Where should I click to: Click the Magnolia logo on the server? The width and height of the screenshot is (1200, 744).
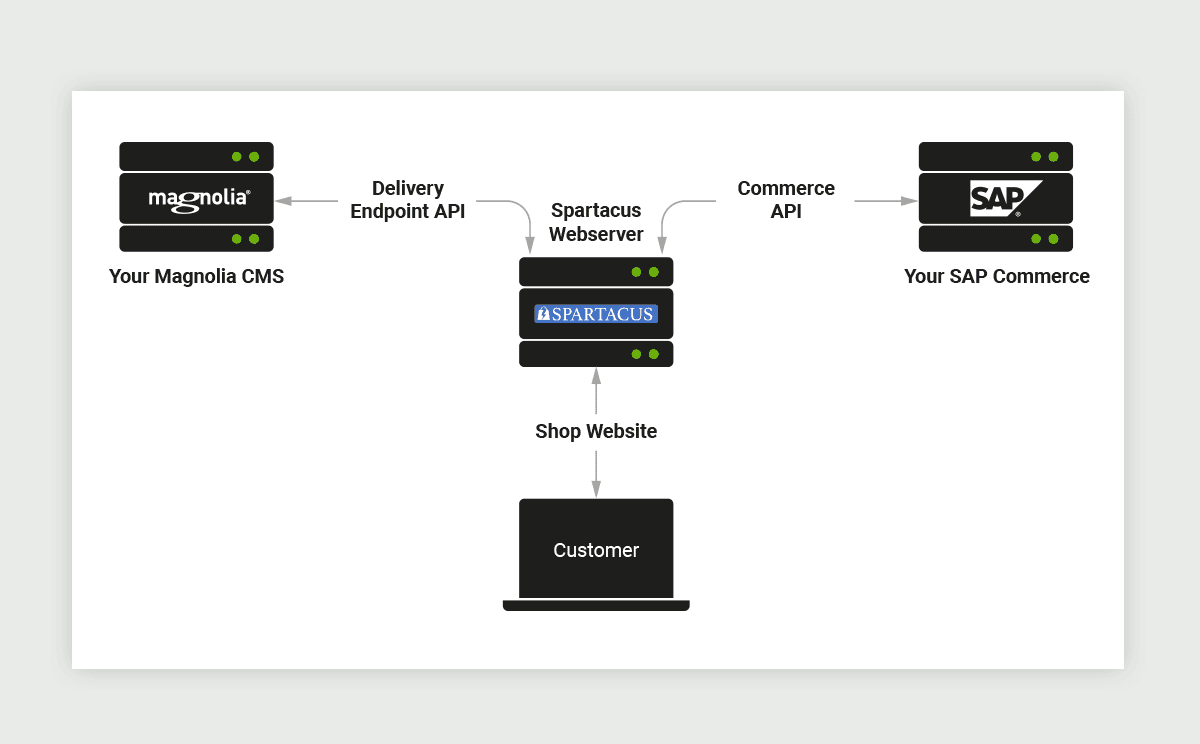[x=197, y=198]
